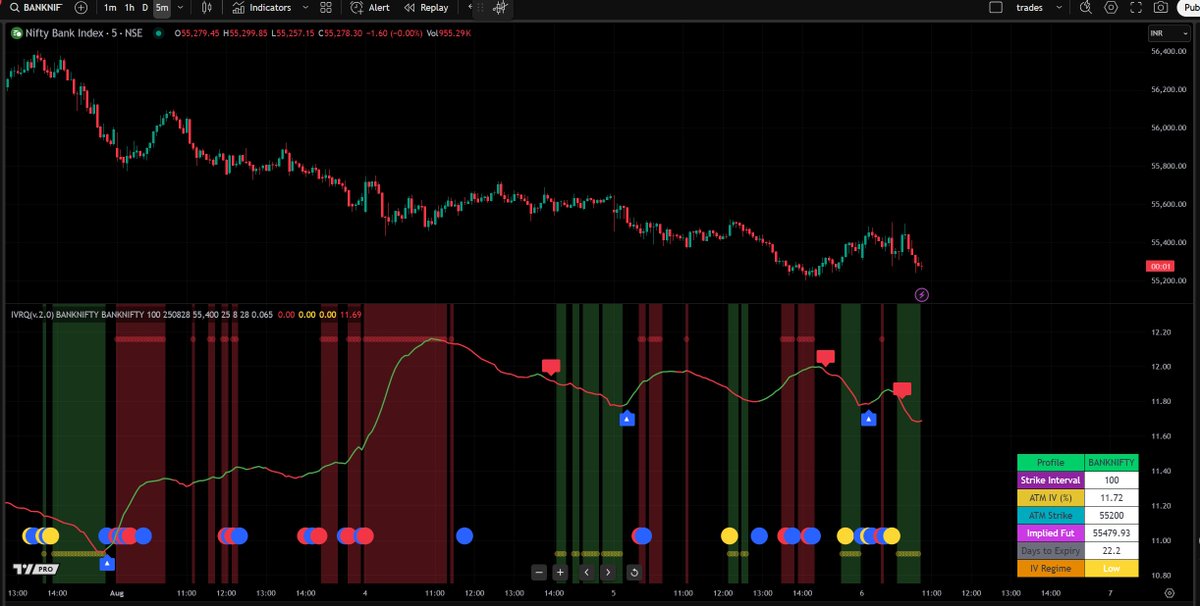The width and height of the screenshot is (1200, 606).
Task: Click the blue buy marker on day 6
Action: point(869,419)
